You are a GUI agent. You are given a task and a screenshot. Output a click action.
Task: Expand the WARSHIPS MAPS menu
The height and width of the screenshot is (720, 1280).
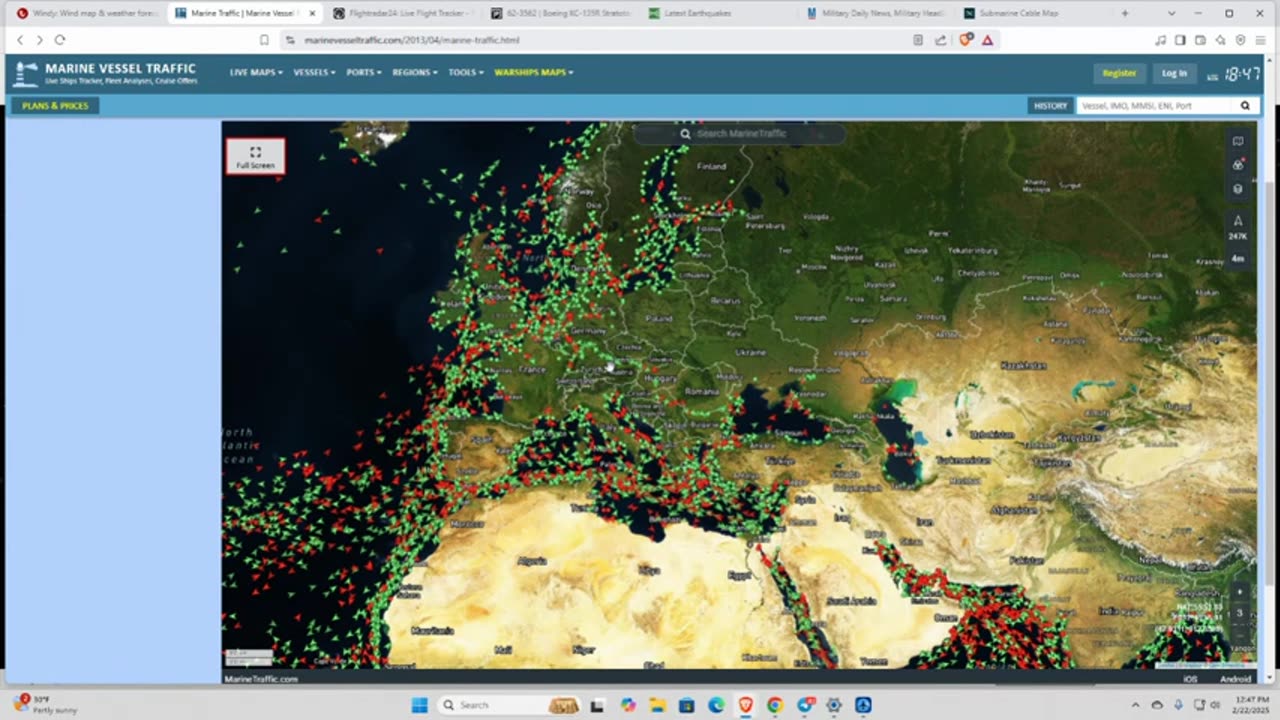[x=533, y=72]
